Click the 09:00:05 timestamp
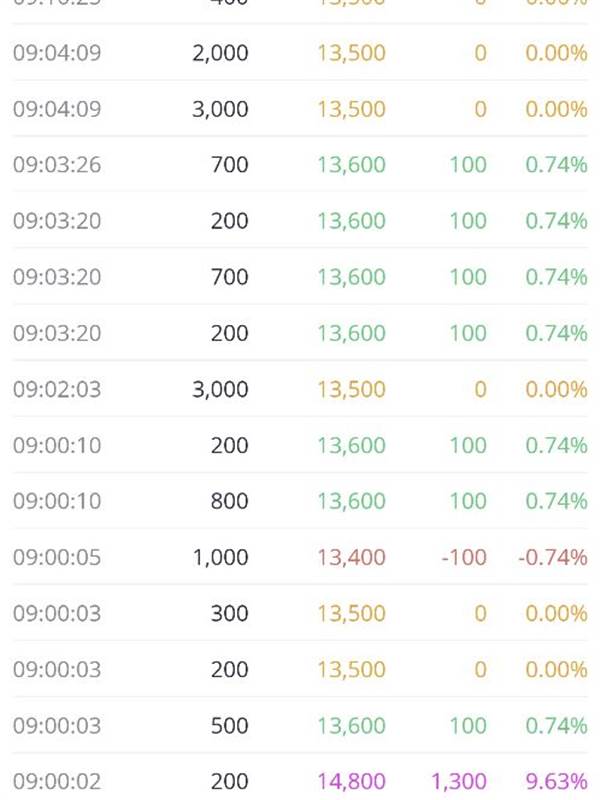Screen dimensions: 600x800 point(57,557)
